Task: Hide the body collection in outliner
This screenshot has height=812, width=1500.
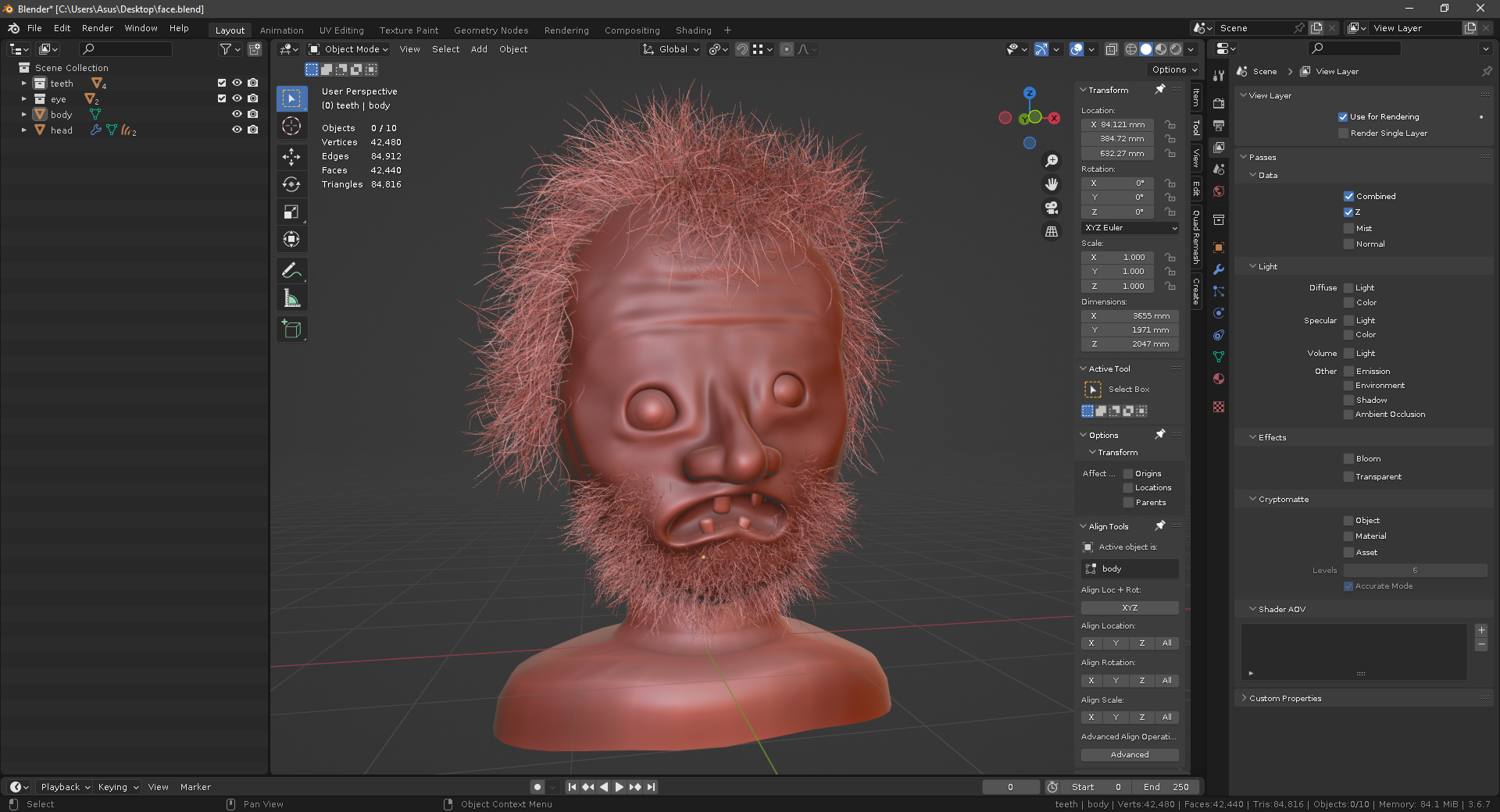Action: (237, 114)
